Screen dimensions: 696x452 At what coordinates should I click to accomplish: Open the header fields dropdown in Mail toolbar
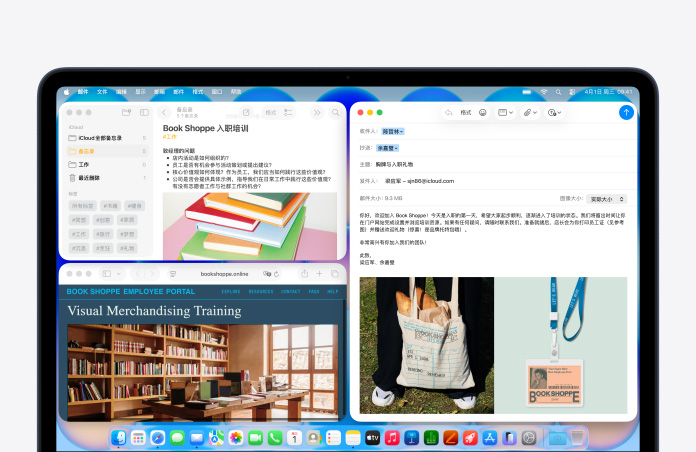505,113
